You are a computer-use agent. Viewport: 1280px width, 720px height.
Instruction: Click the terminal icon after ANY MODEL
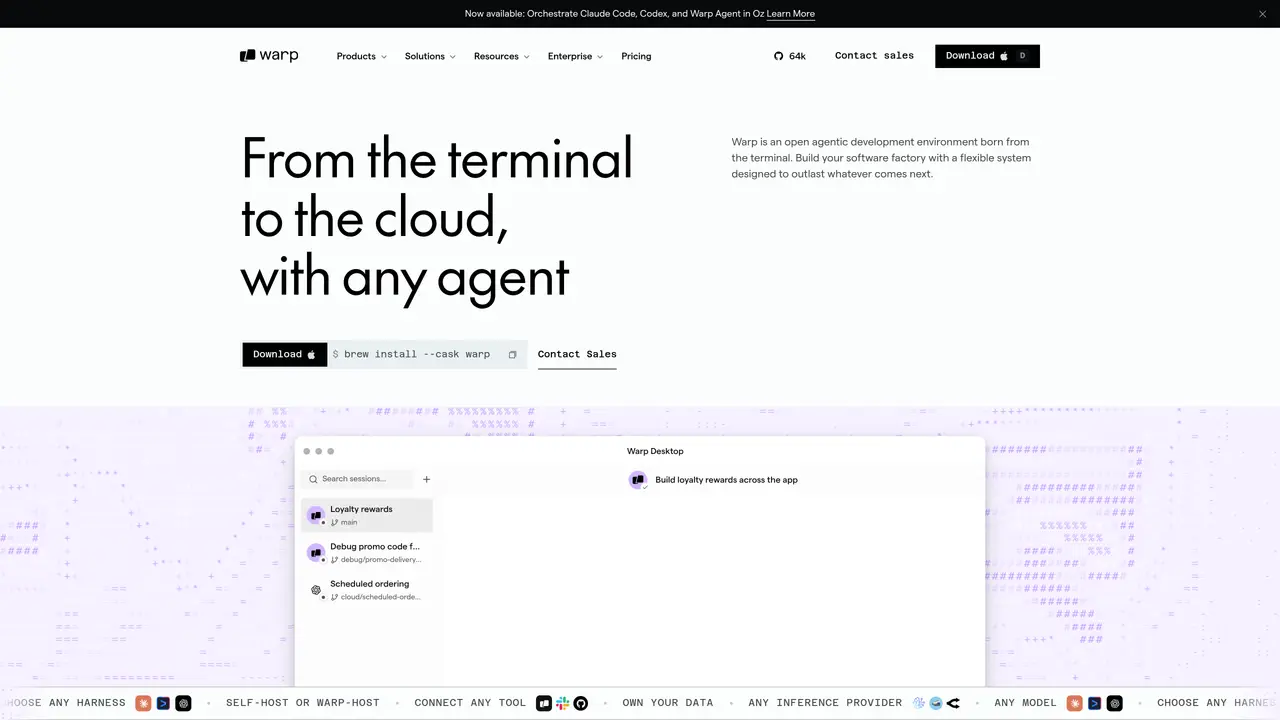click(1094, 703)
